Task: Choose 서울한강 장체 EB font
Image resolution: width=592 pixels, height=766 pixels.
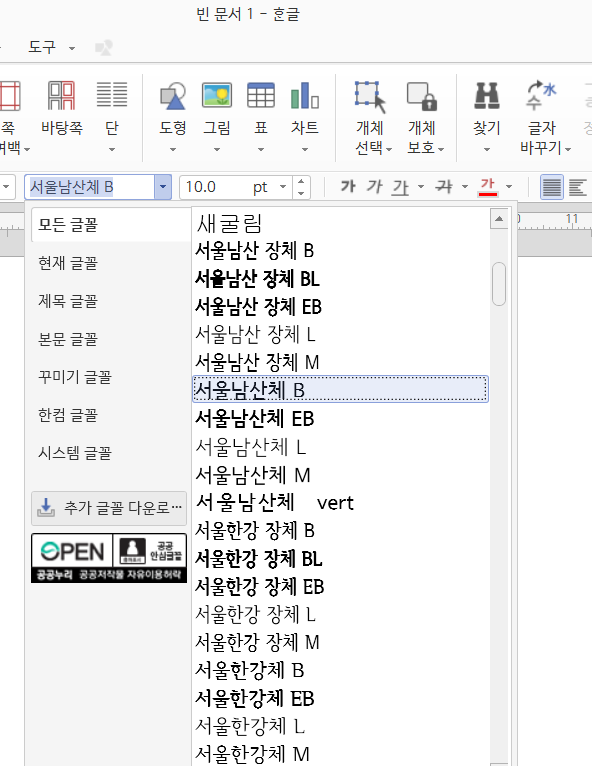Action: pyautogui.click(x=340, y=586)
